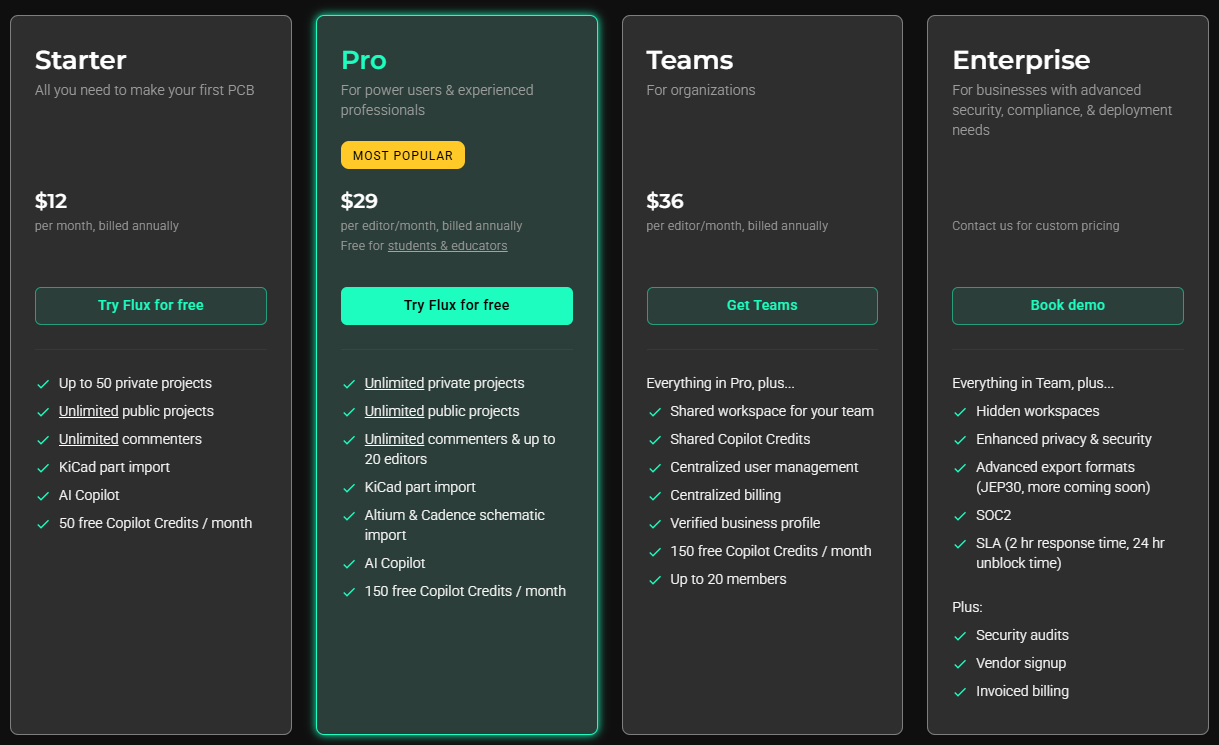Screen dimensions: 1219x745
Task: Click checkmark beside Centralized billing
Action: coord(655,496)
